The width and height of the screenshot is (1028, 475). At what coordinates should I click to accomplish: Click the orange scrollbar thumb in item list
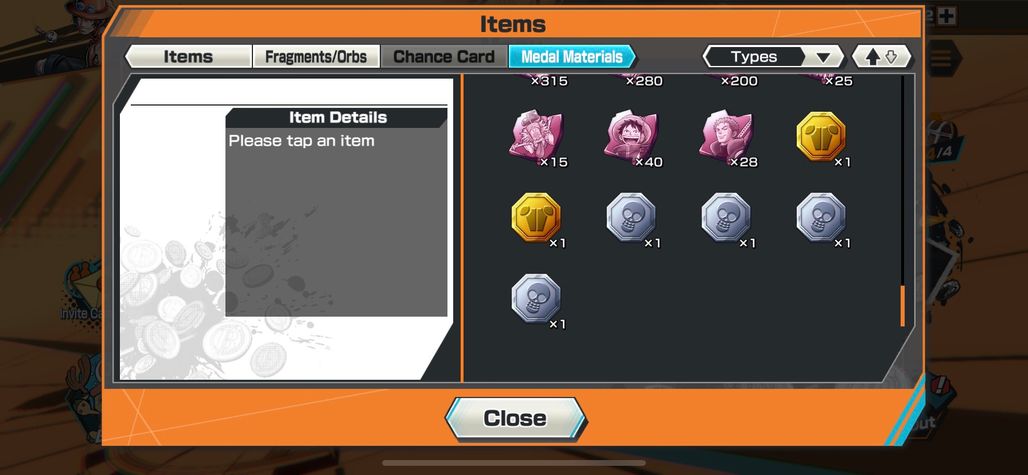click(x=903, y=305)
